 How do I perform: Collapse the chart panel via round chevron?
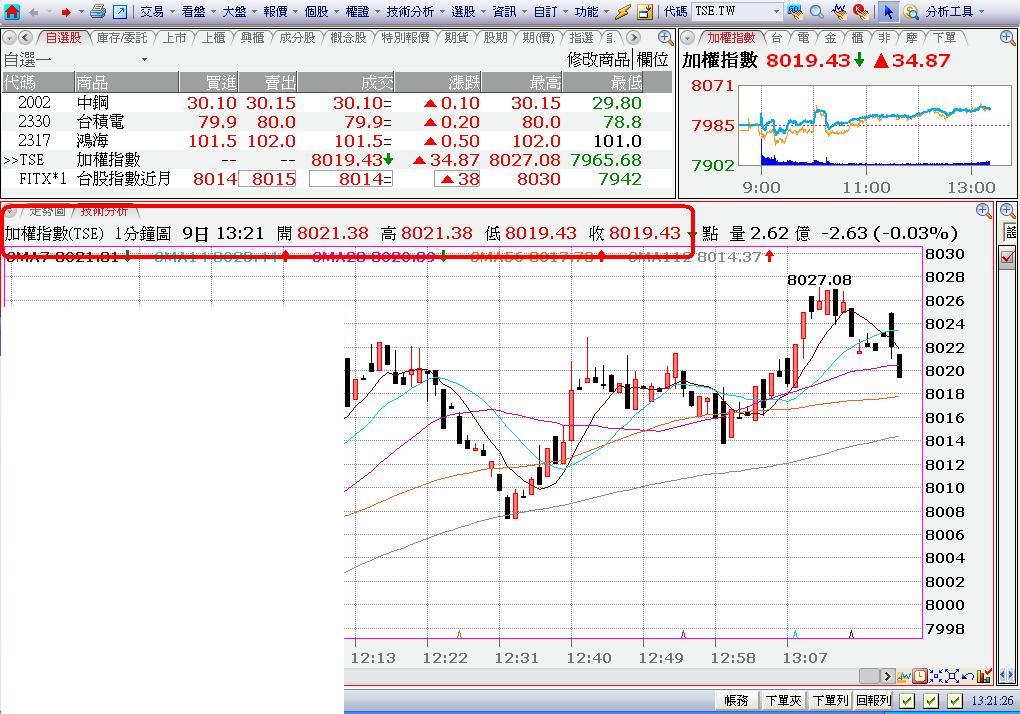(9, 211)
